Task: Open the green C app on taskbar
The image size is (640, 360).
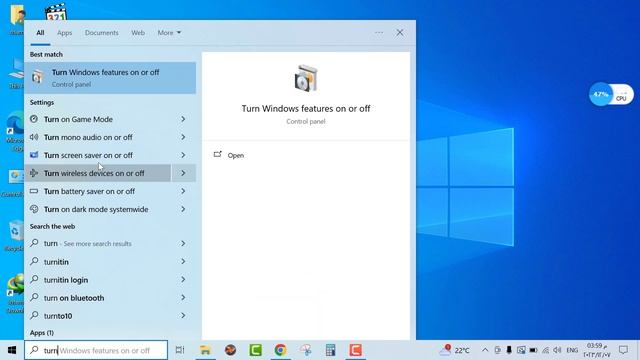Action: pos(256,350)
